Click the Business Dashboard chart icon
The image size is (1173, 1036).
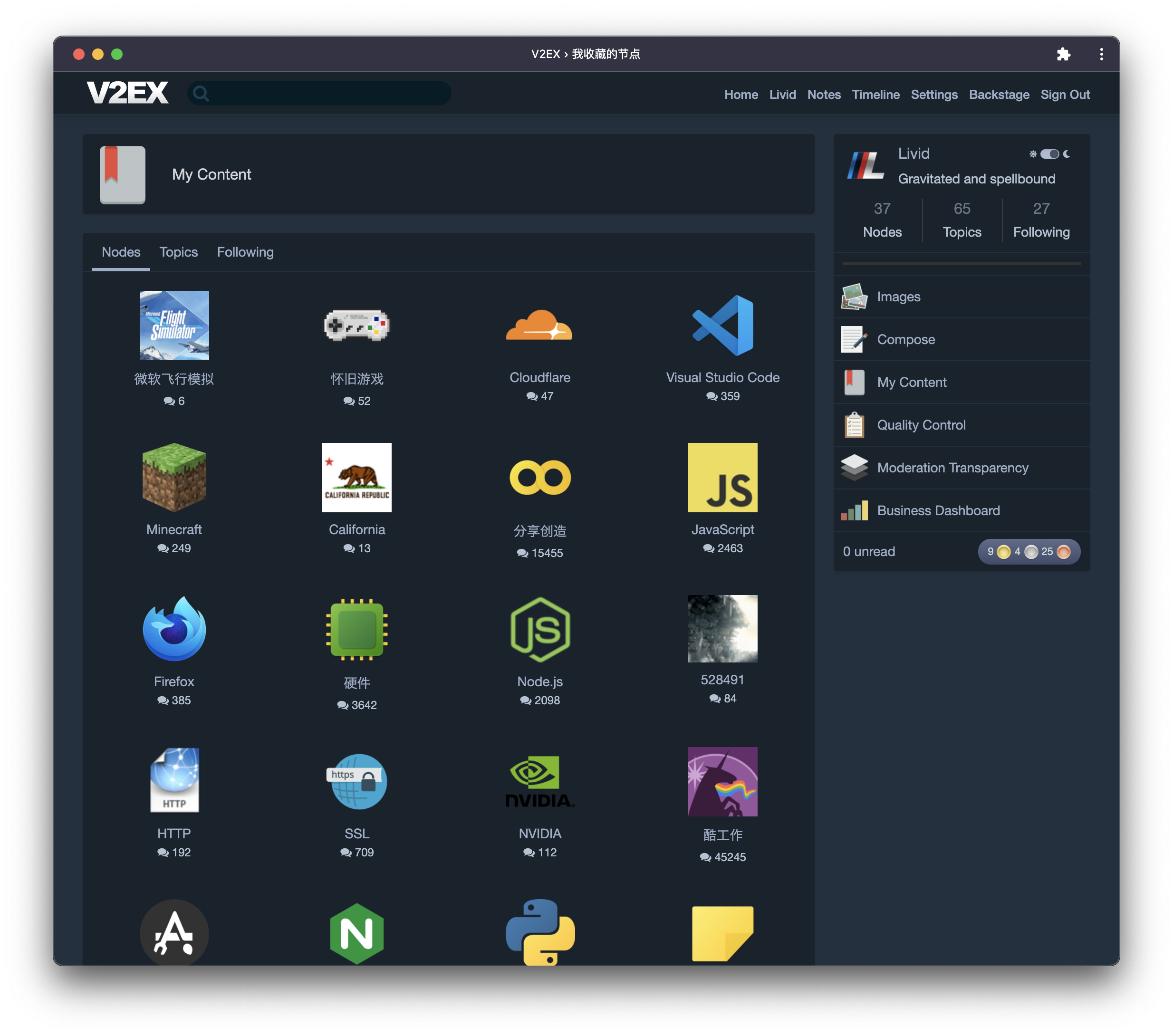pos(854,510)
